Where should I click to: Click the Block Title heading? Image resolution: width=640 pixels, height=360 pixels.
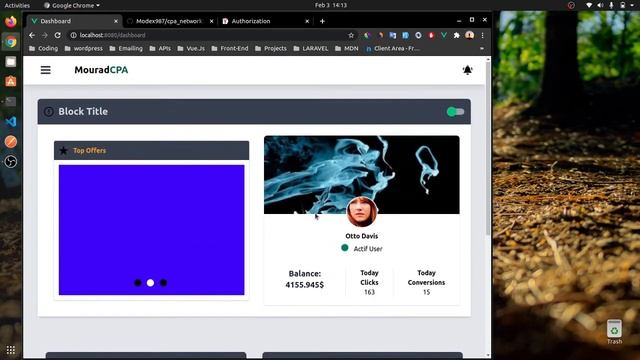83,111
